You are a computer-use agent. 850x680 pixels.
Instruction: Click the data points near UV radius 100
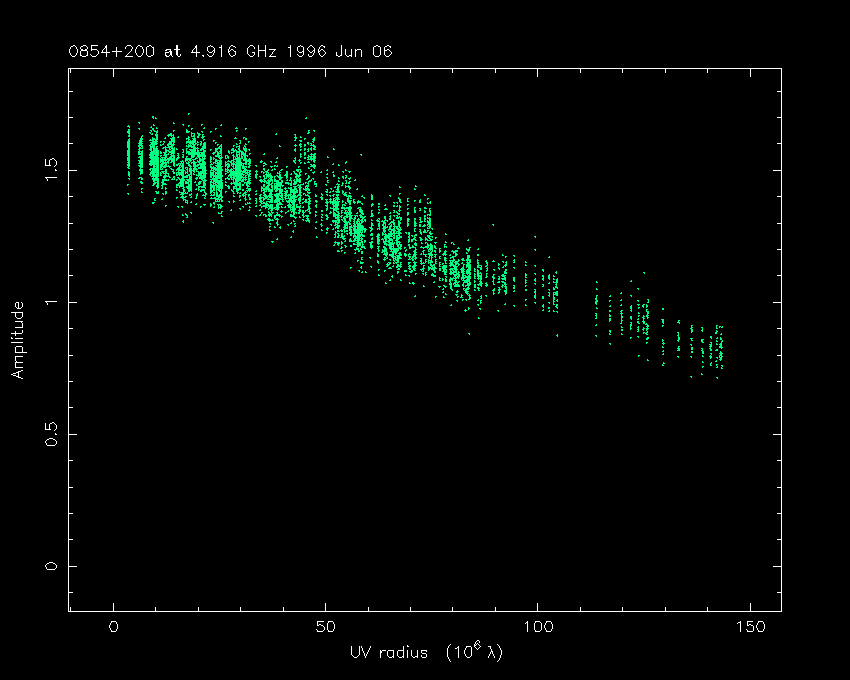[x=538, y=290]
